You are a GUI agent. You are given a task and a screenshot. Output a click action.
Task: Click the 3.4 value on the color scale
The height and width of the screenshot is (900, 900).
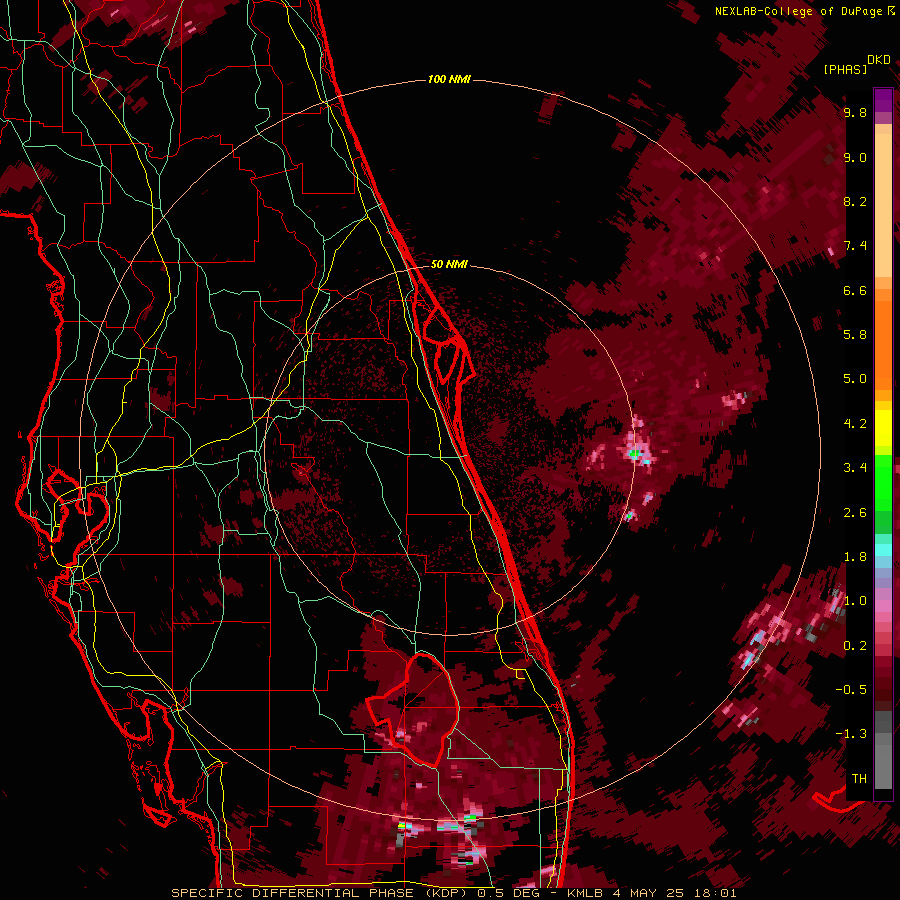(x=855, y=468)
